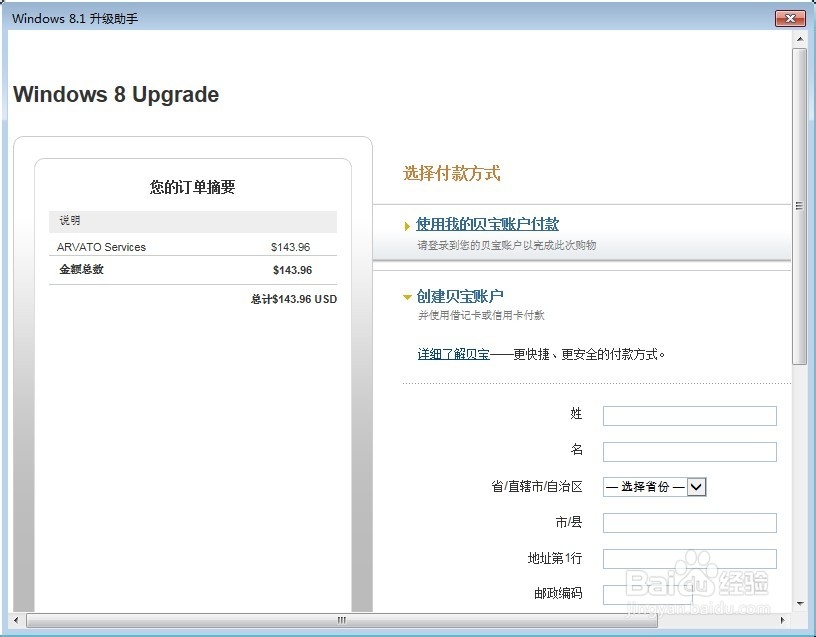Viewport: 816px width, 637px height.
Task: Click the 总计$143.96 USD grand total text
Action: [294, 299]
